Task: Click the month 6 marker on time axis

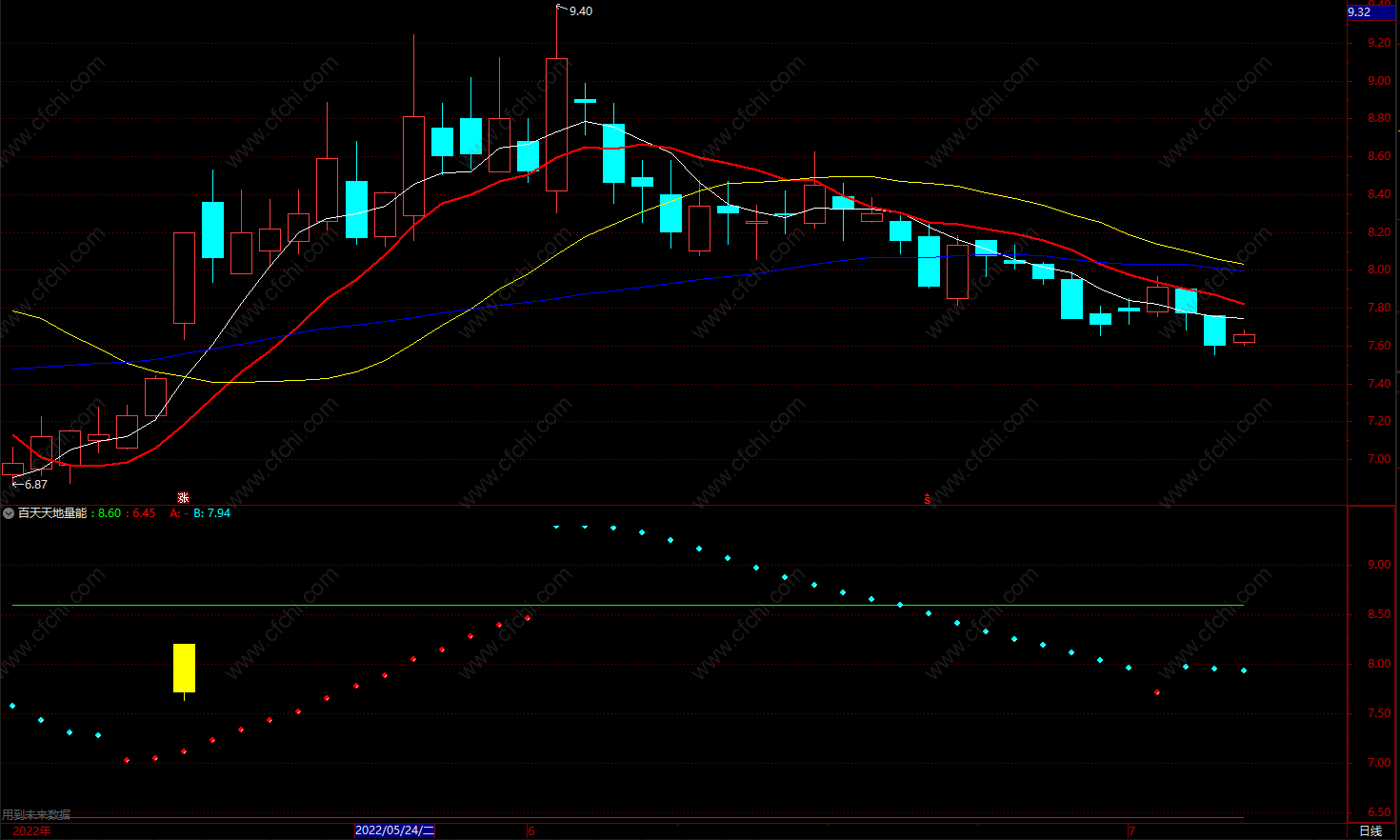Action: pos(531,830)
